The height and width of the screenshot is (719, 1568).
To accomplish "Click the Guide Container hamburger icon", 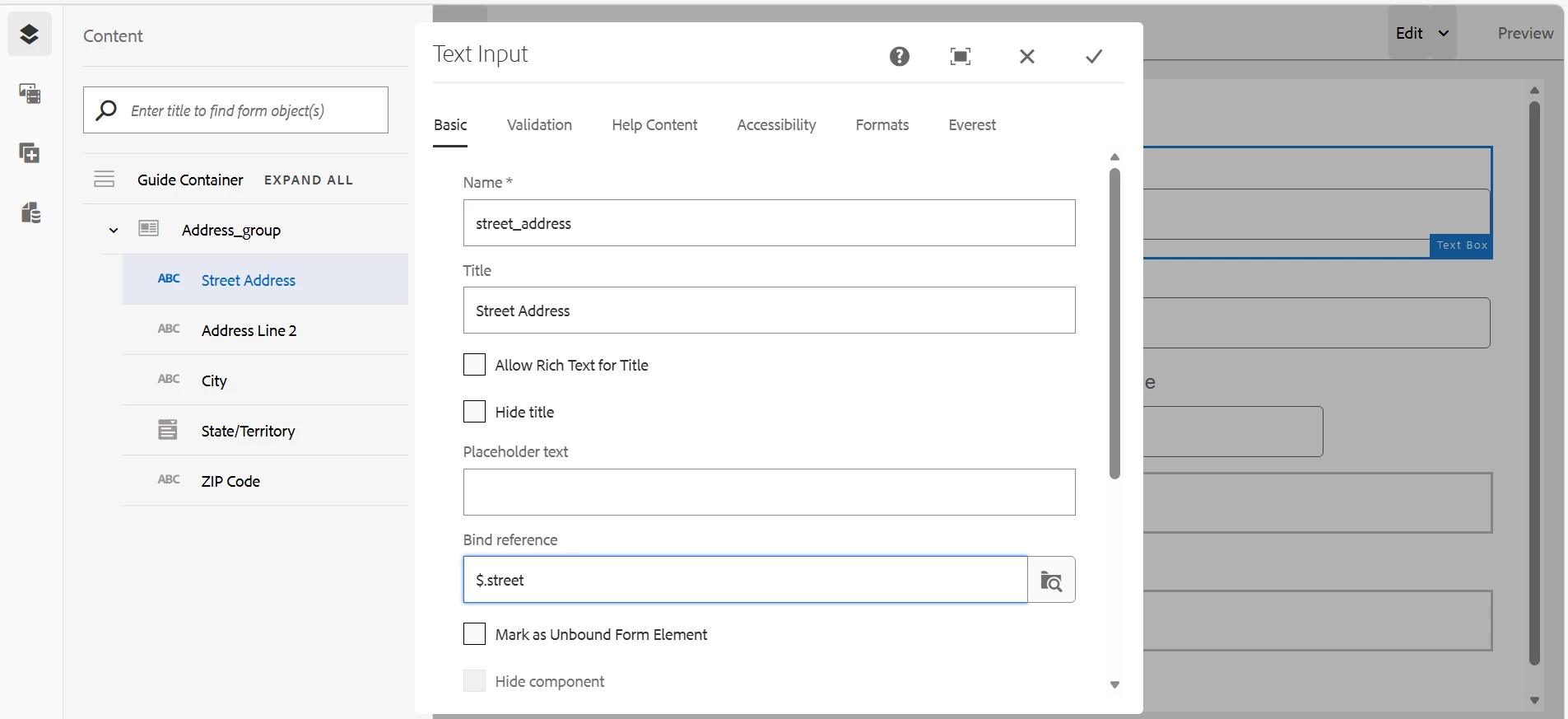I will pos(105,180).
